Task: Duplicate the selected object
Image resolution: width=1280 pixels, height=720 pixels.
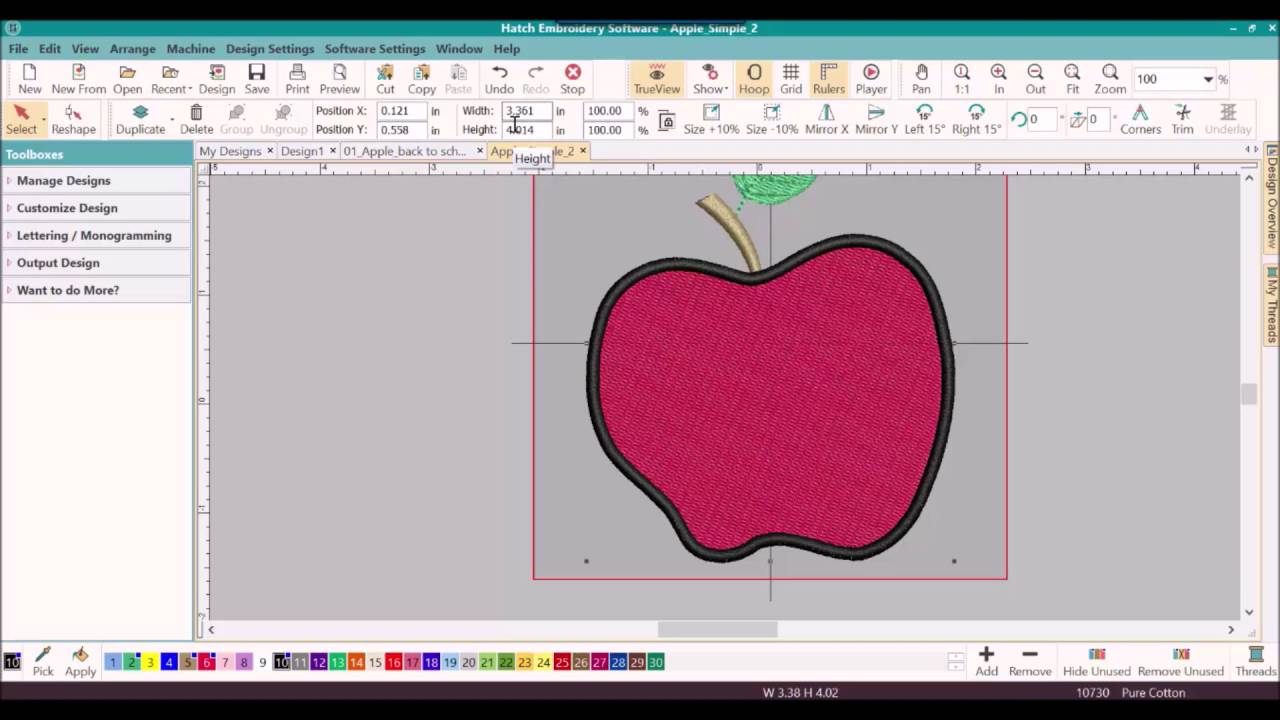Action: tap(140, 119)
